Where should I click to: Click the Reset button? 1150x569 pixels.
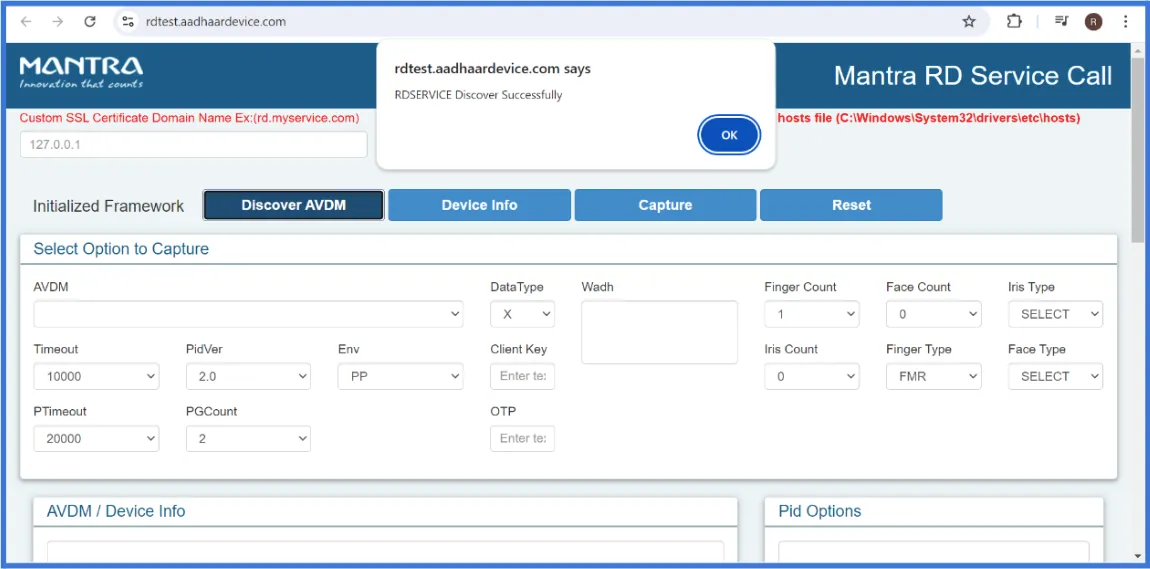851,205
